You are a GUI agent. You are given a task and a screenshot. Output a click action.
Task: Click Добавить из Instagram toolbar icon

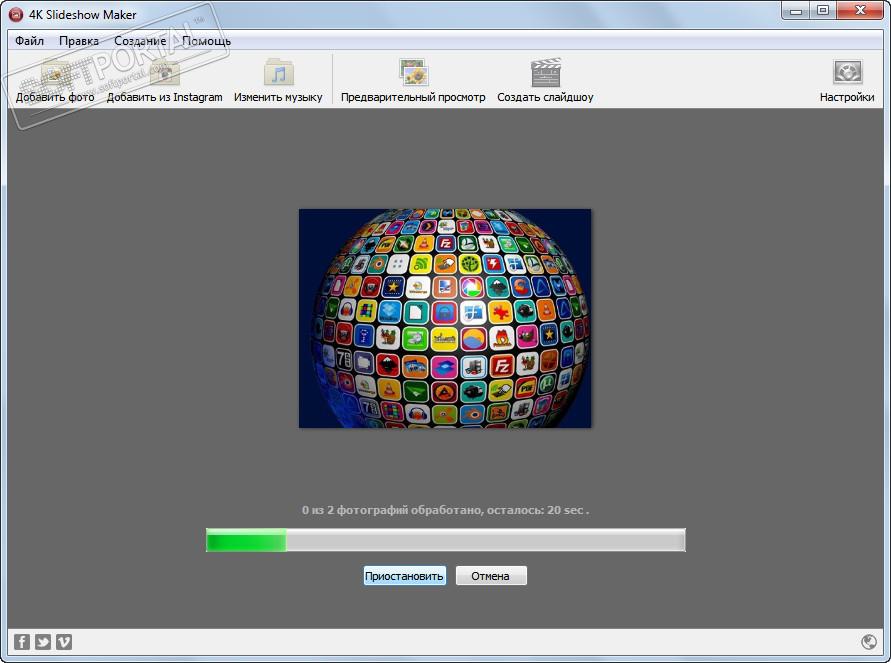[x=164, y=73]
